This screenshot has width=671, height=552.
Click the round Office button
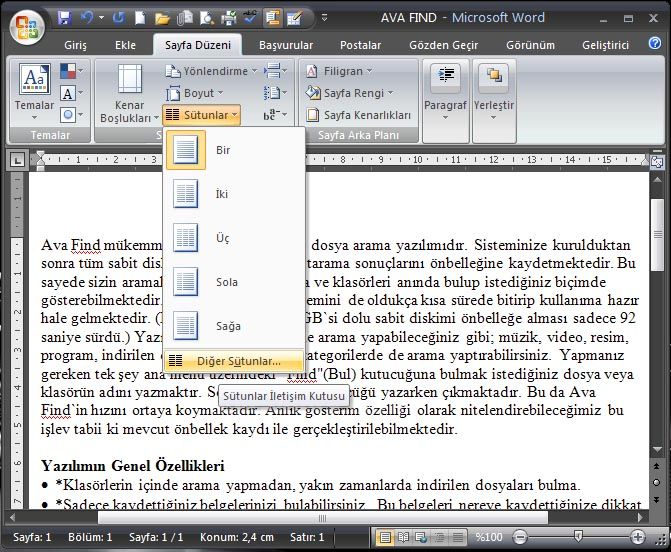(x=27, y=27)
